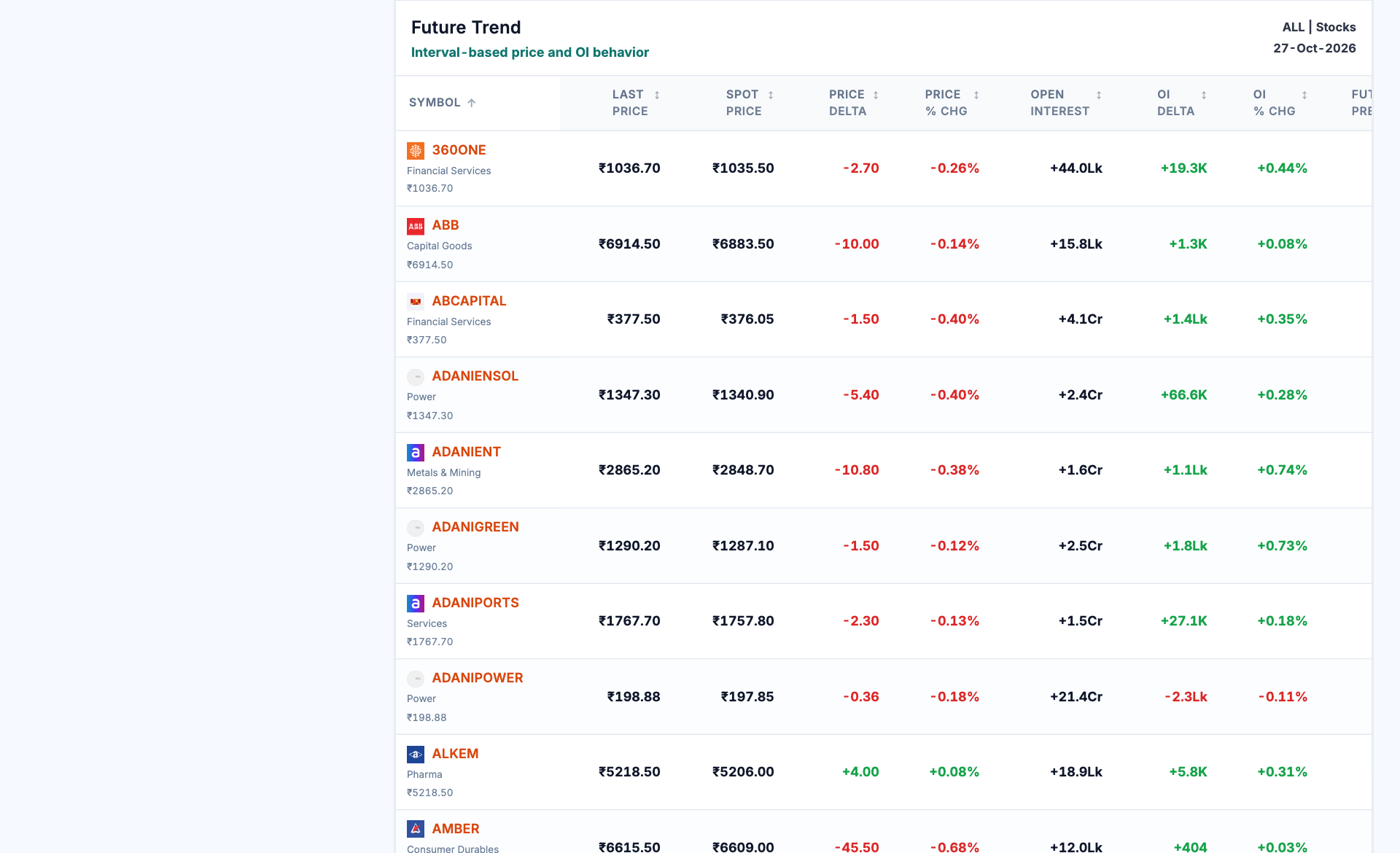Open the AMBER symbol link
Viewport: 1400px width, 853px height.
pos(456,828)
